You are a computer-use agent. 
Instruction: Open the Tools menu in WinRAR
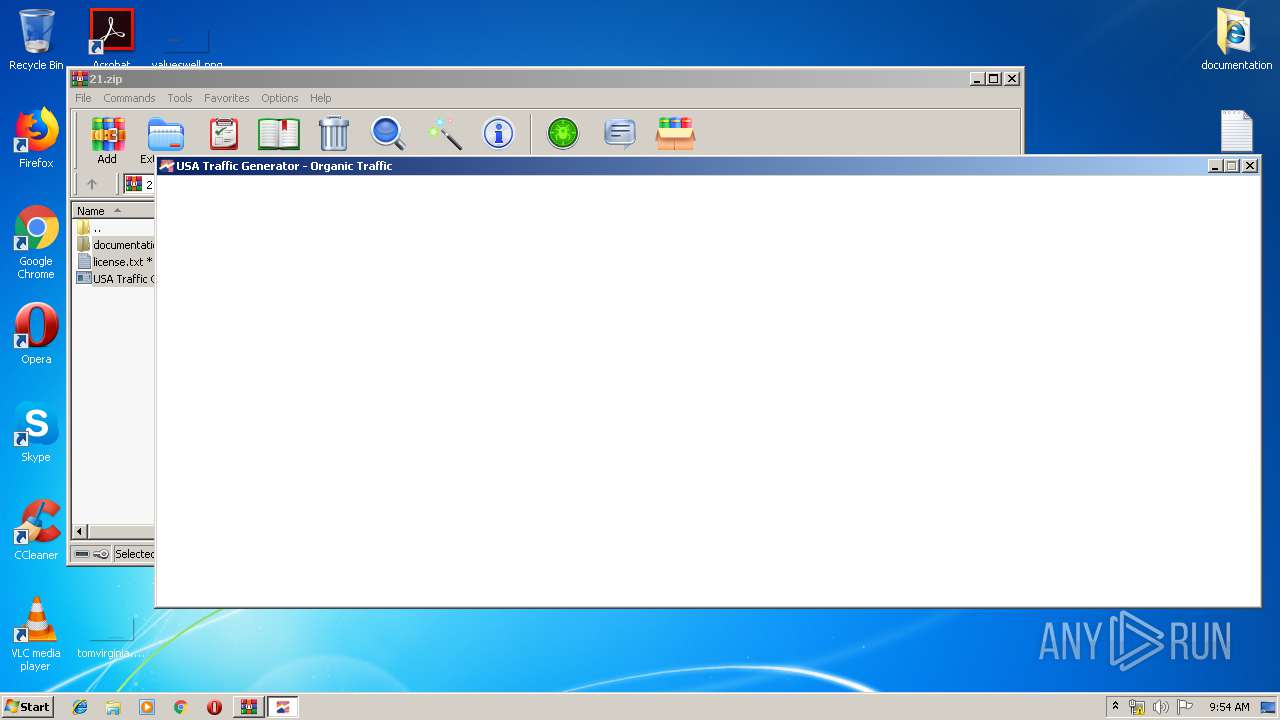coord(180,98)
